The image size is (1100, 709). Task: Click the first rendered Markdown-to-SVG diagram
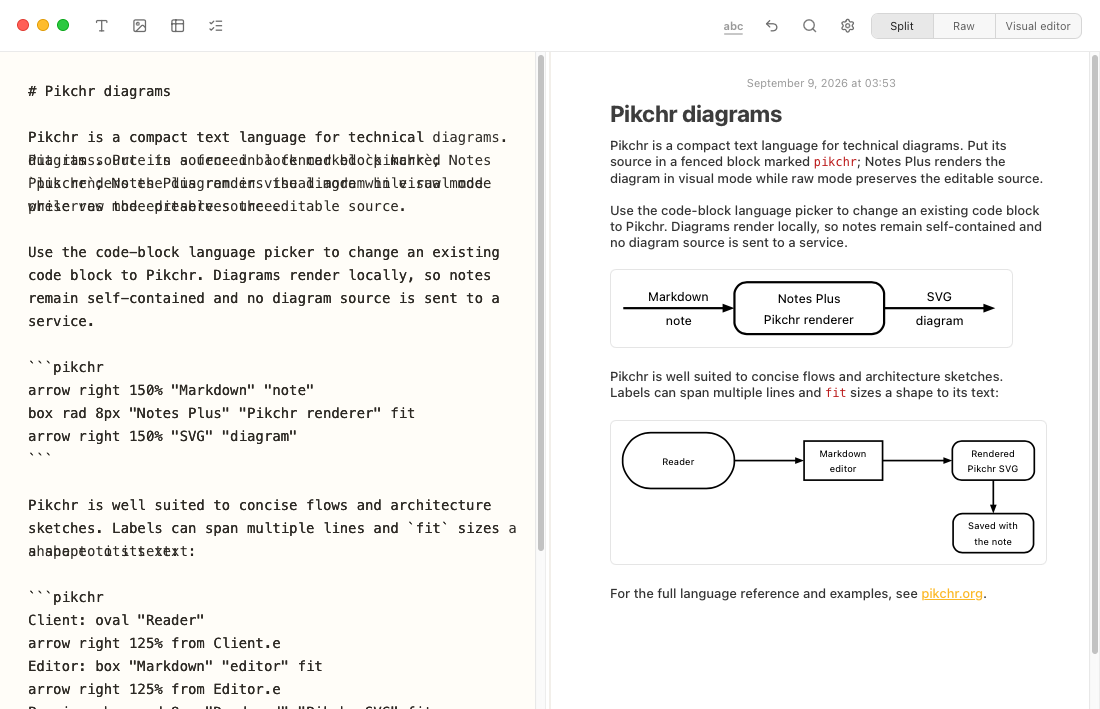click(x=811, y=309)
